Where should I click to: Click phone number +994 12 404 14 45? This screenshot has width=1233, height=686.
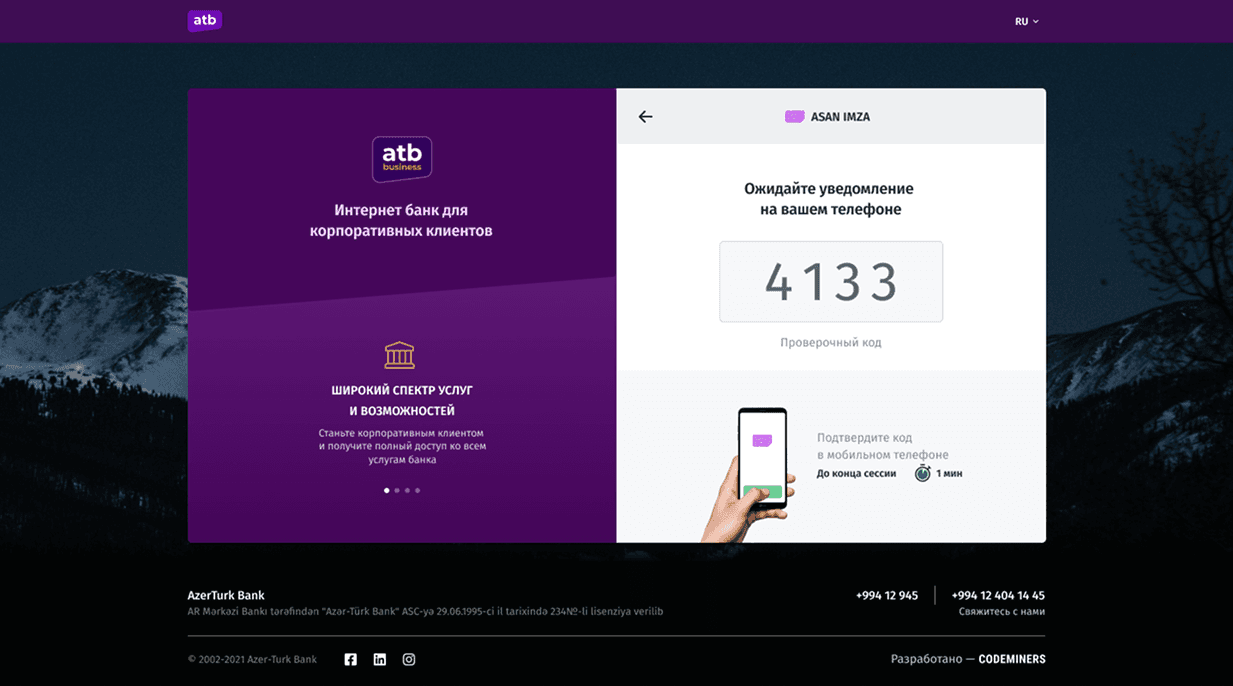pyautogui.click(x=998, y=595)
